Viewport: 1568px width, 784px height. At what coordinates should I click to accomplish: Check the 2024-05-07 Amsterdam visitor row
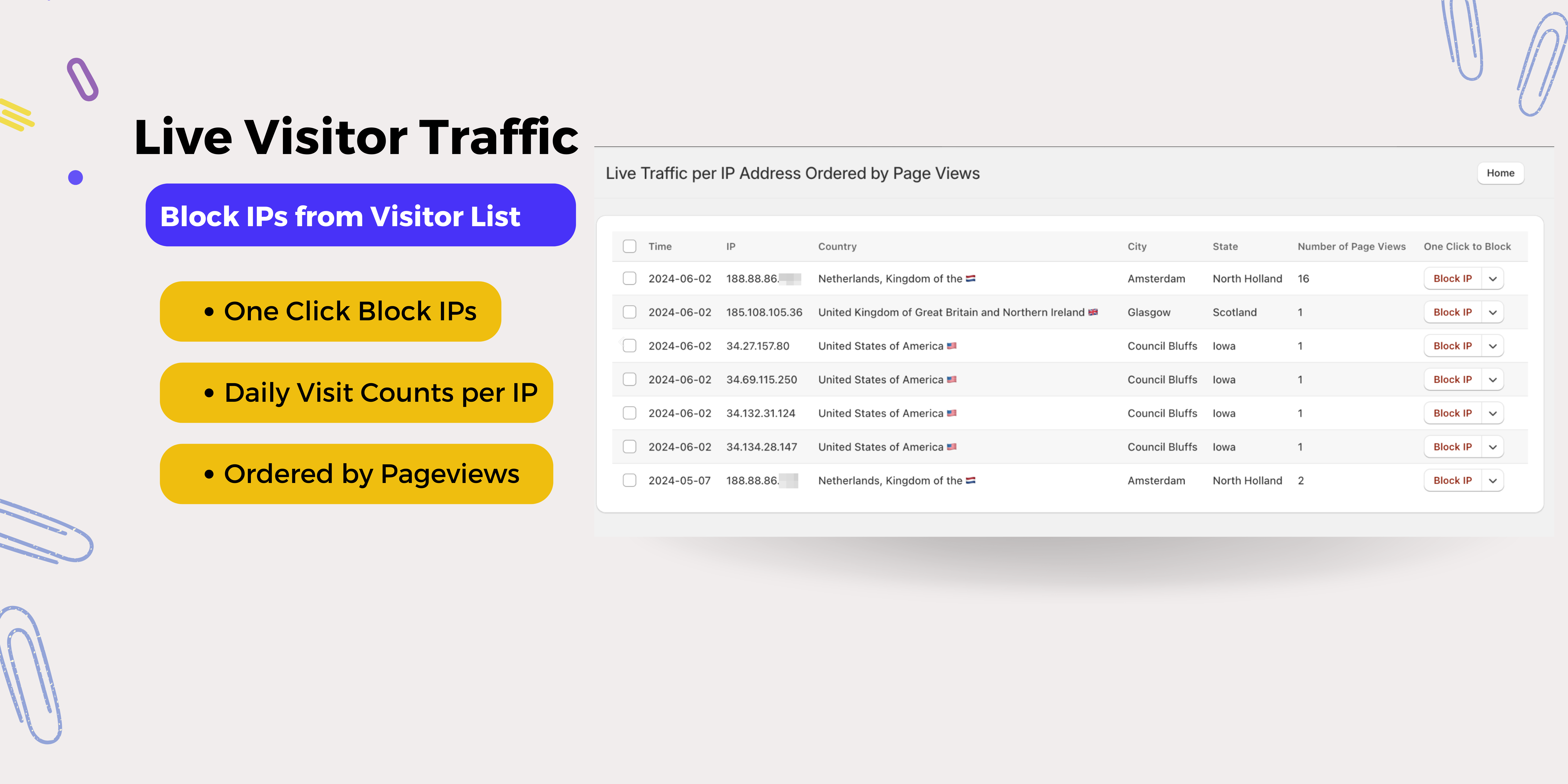629,480
